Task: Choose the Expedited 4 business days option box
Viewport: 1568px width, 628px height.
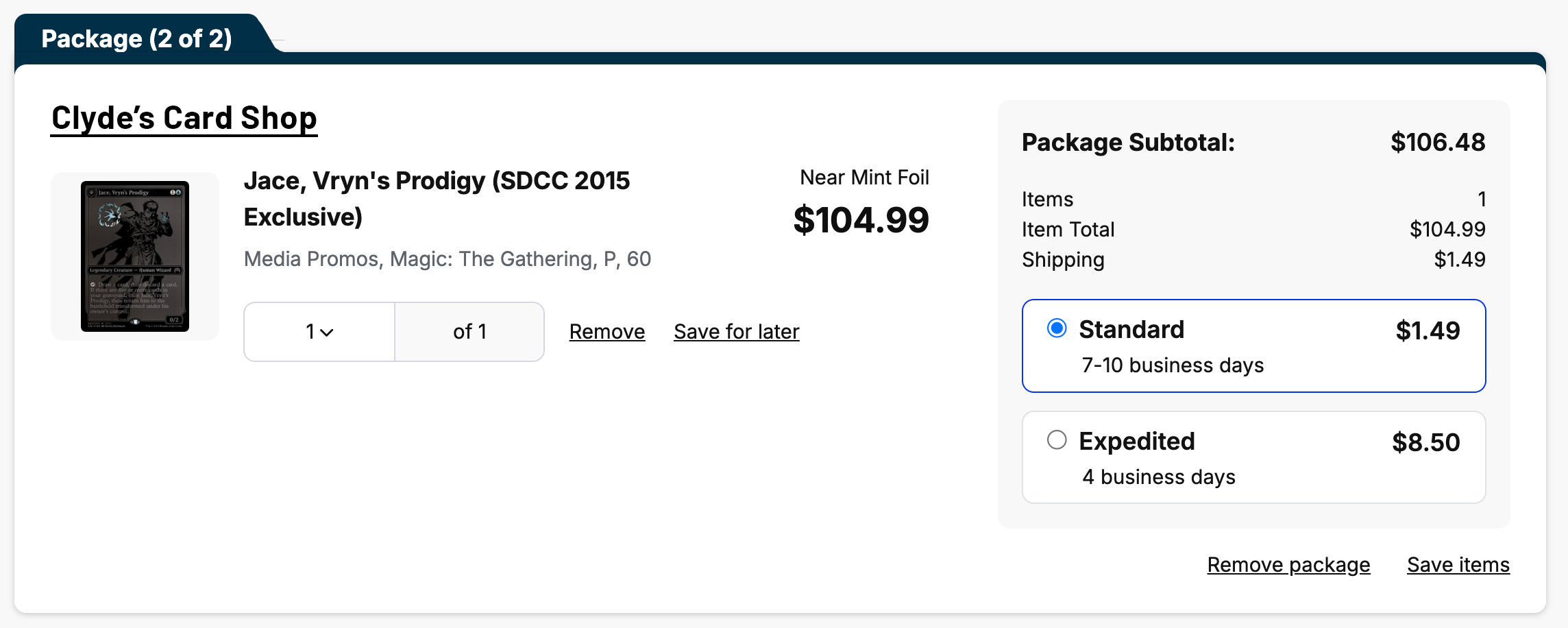Action: (1253, 457)
